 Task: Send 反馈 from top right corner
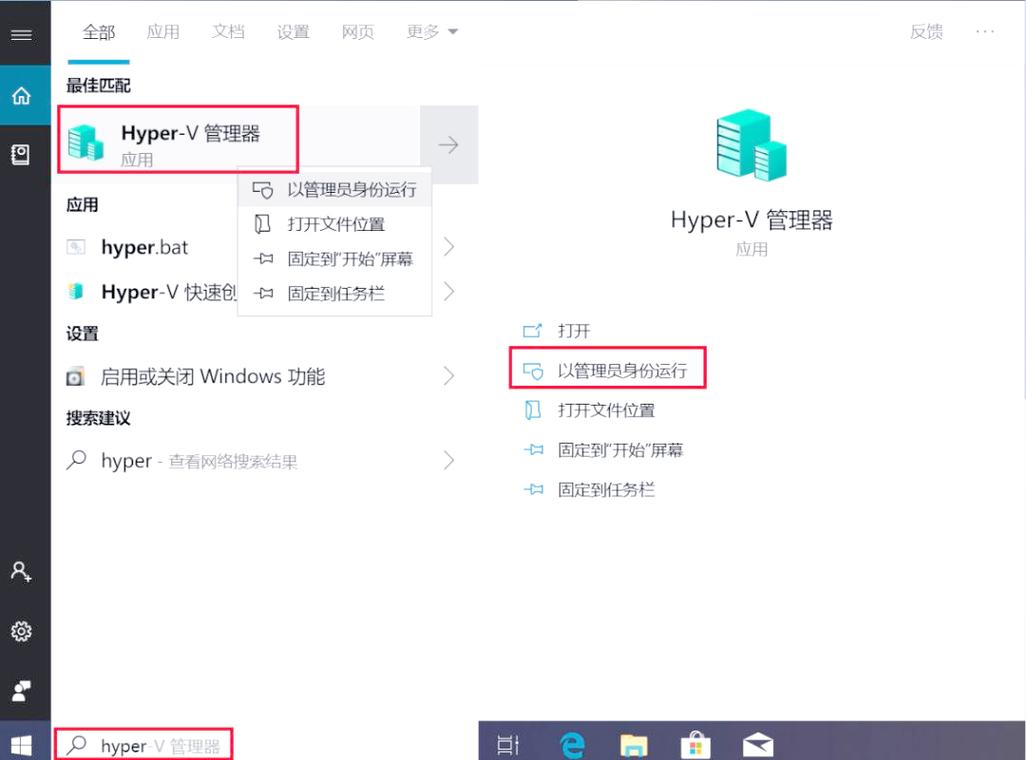(926, 31)
